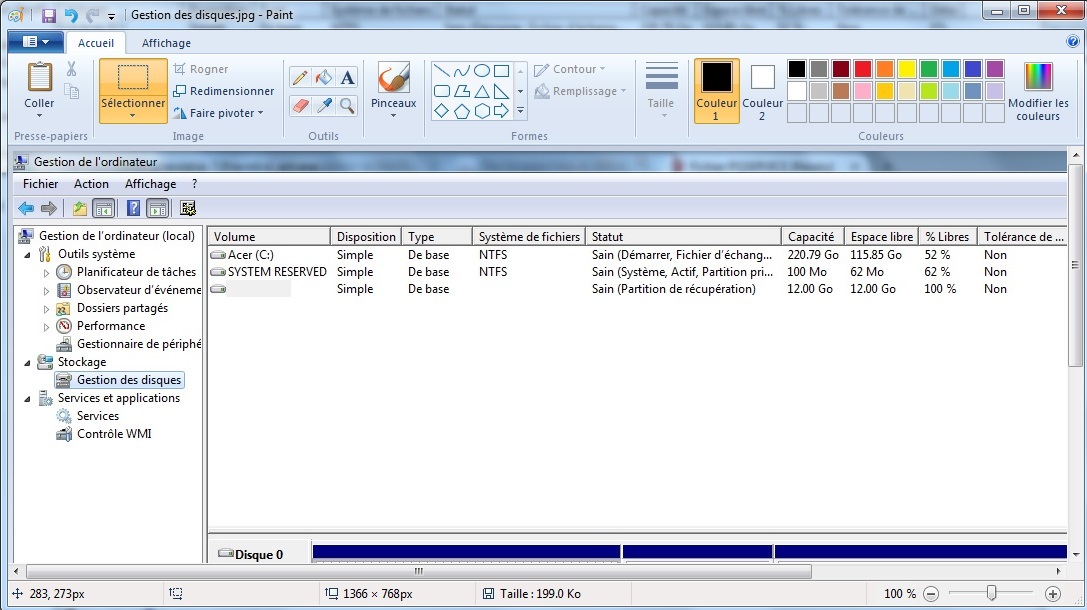
Task: Click "Contrôle WMI" in the pictured tree
Action: (114, 434)
